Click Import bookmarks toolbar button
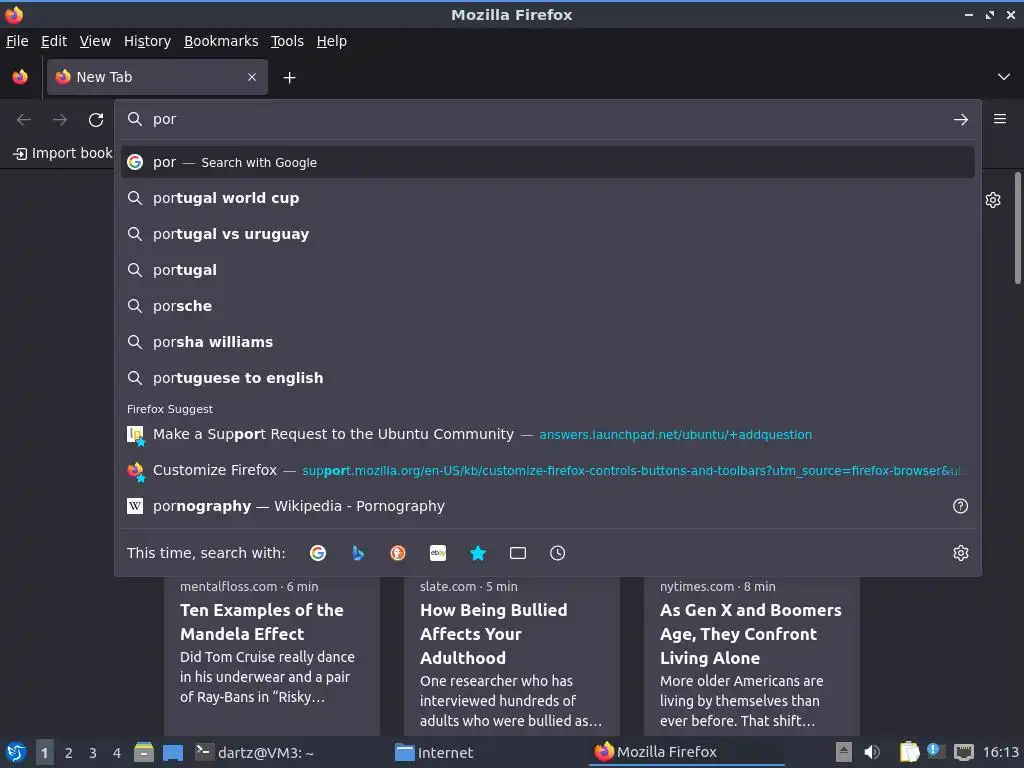Screen dimensions: 1024x768 click(x=63, y=153)
